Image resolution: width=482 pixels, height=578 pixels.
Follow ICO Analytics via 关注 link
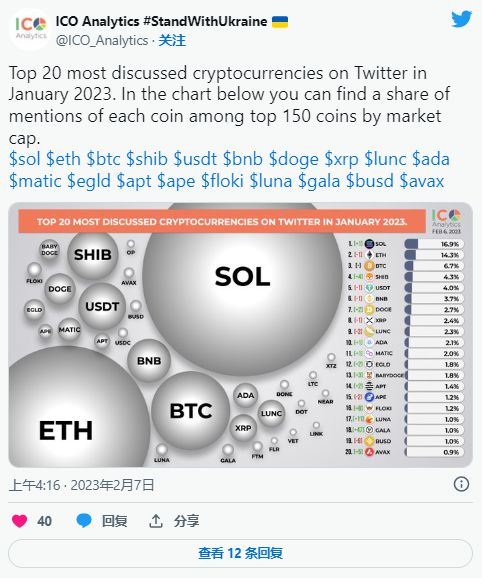(x=172, y=40)
